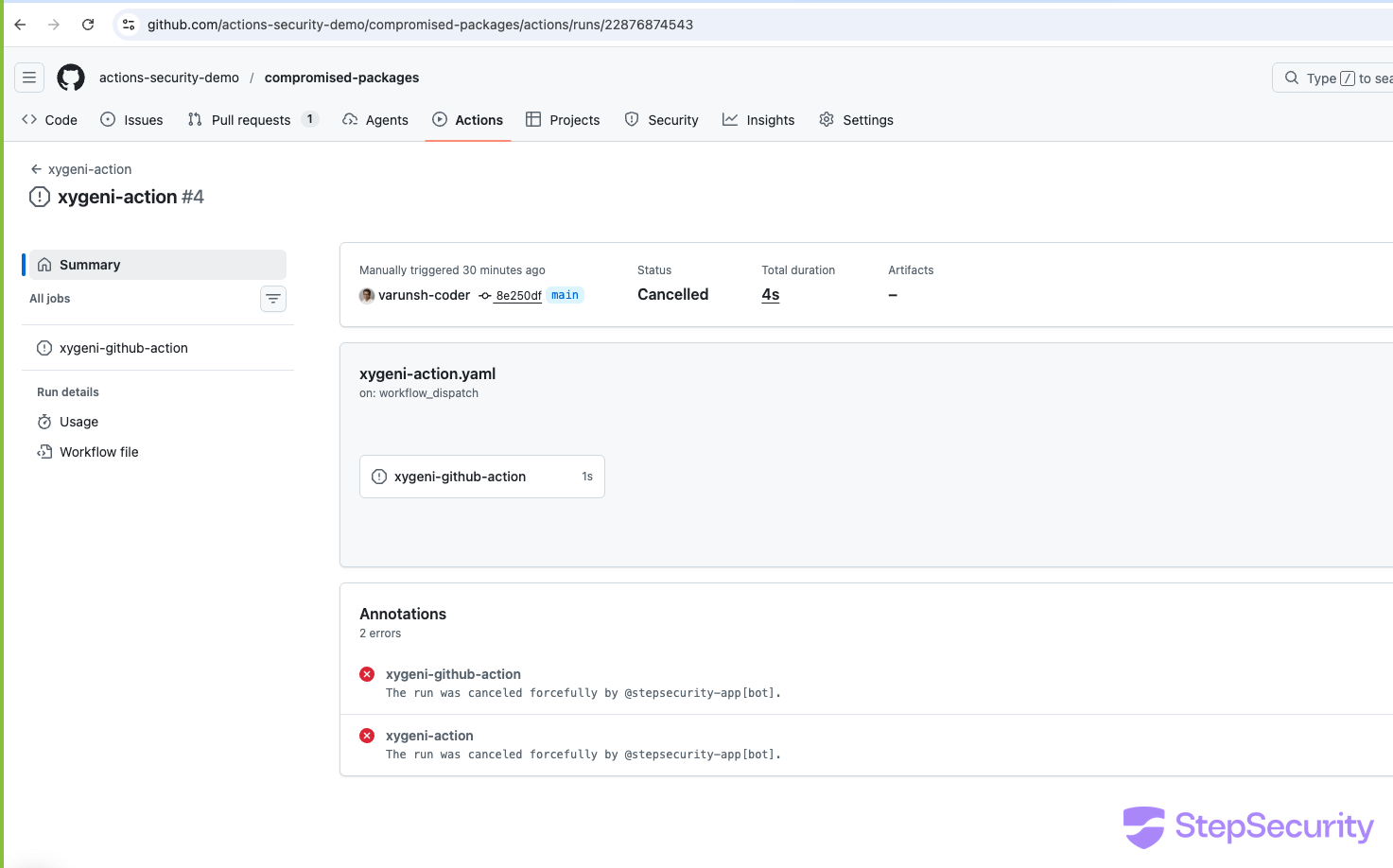Open varunsh-coder user profile link
This screenshot has height=868, width=1393.
(424, 295)
